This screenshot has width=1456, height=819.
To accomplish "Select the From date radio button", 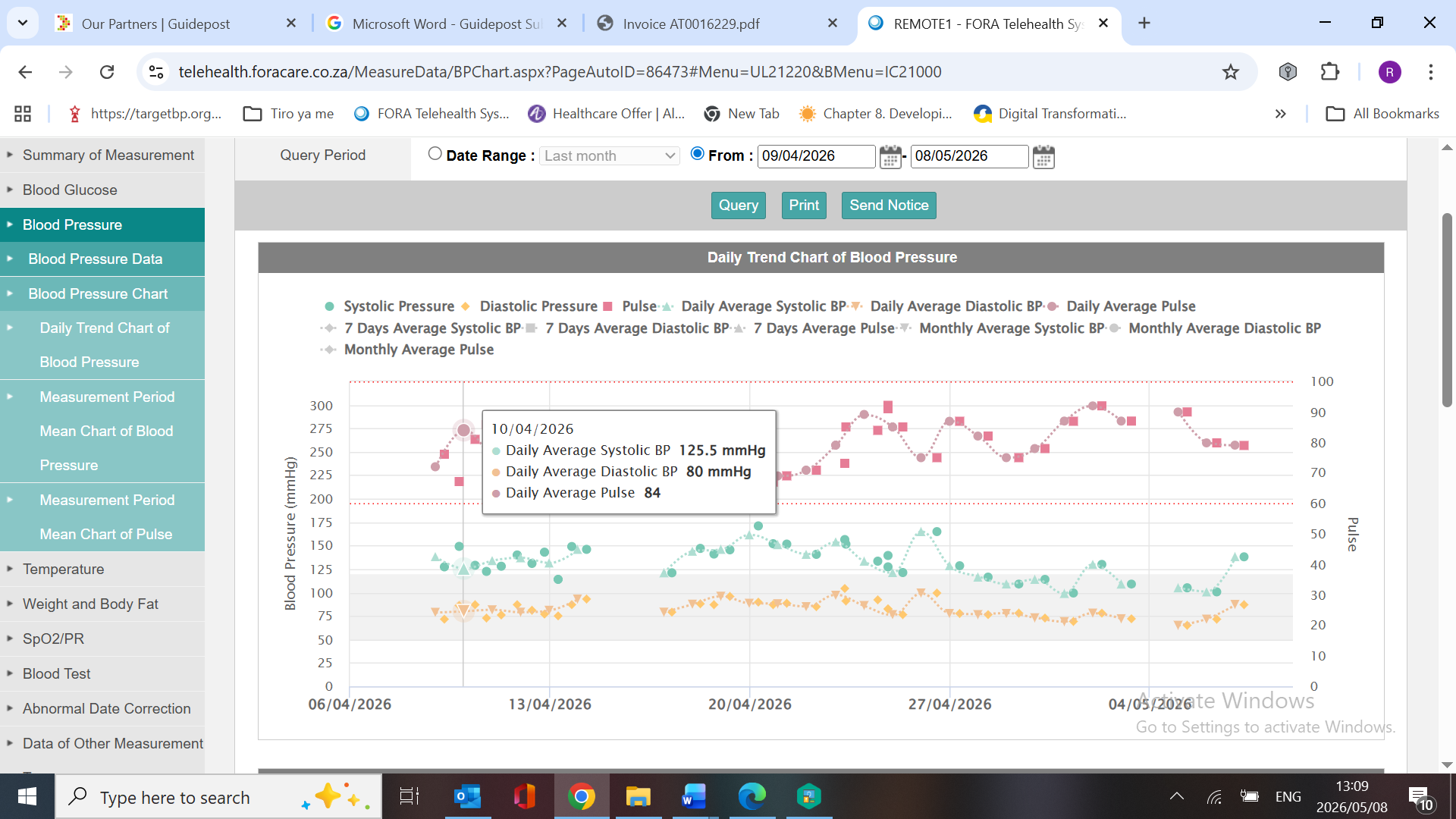I will click(x=698, y=154).
